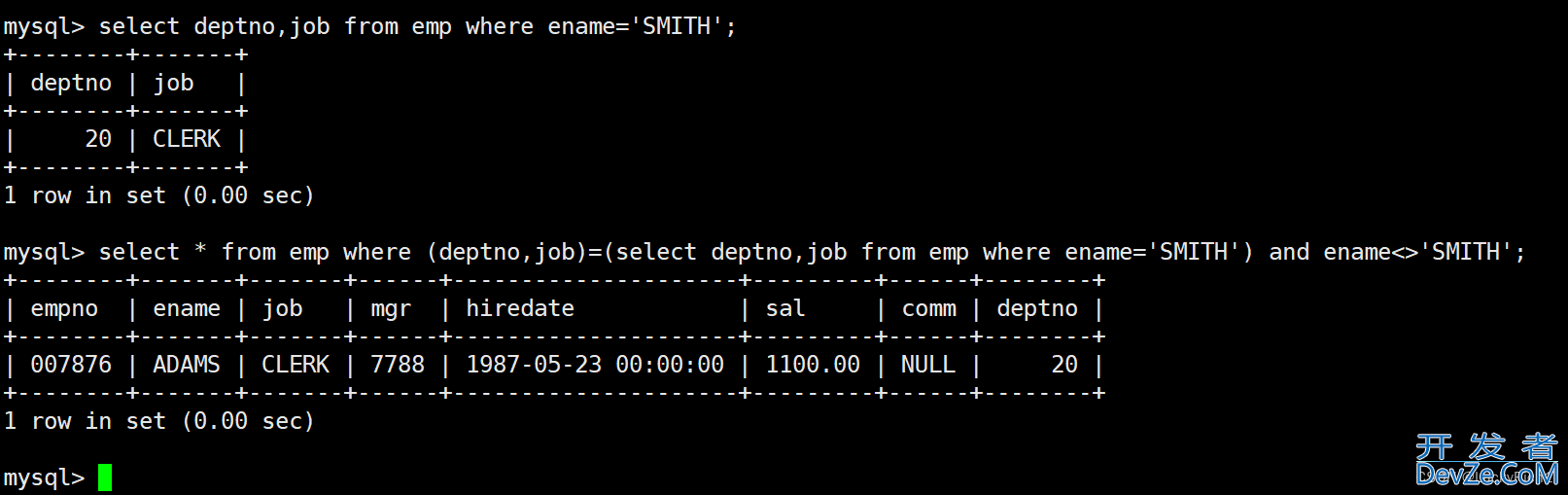Click the green cursor at the last mysql prompt
Viewport: 1568px width, 495px height.
click(x=105, y=477)
